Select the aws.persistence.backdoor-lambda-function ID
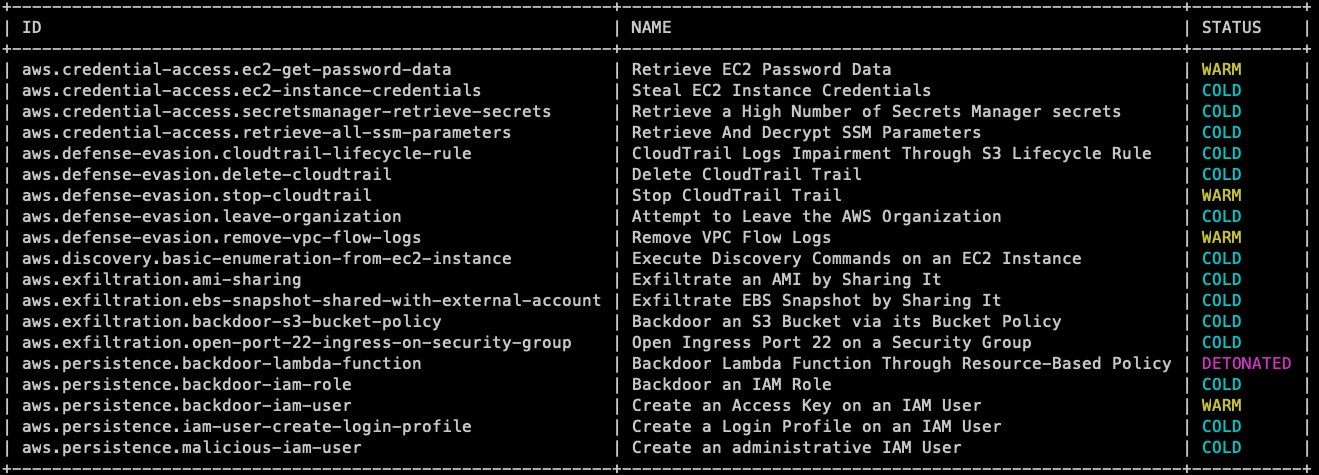 221,363
